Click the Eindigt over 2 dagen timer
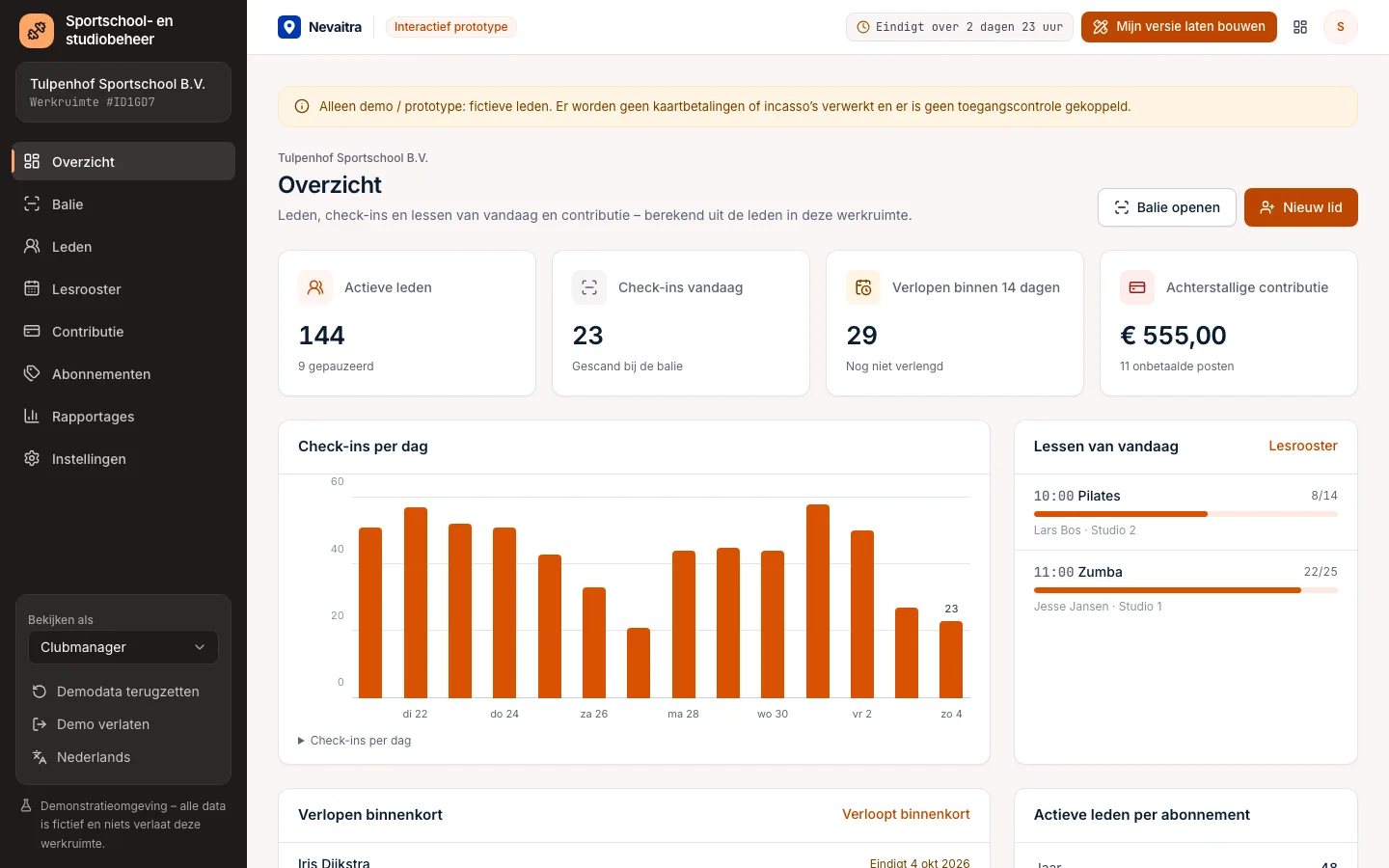The image size is (1389, 868). [959, 27]
